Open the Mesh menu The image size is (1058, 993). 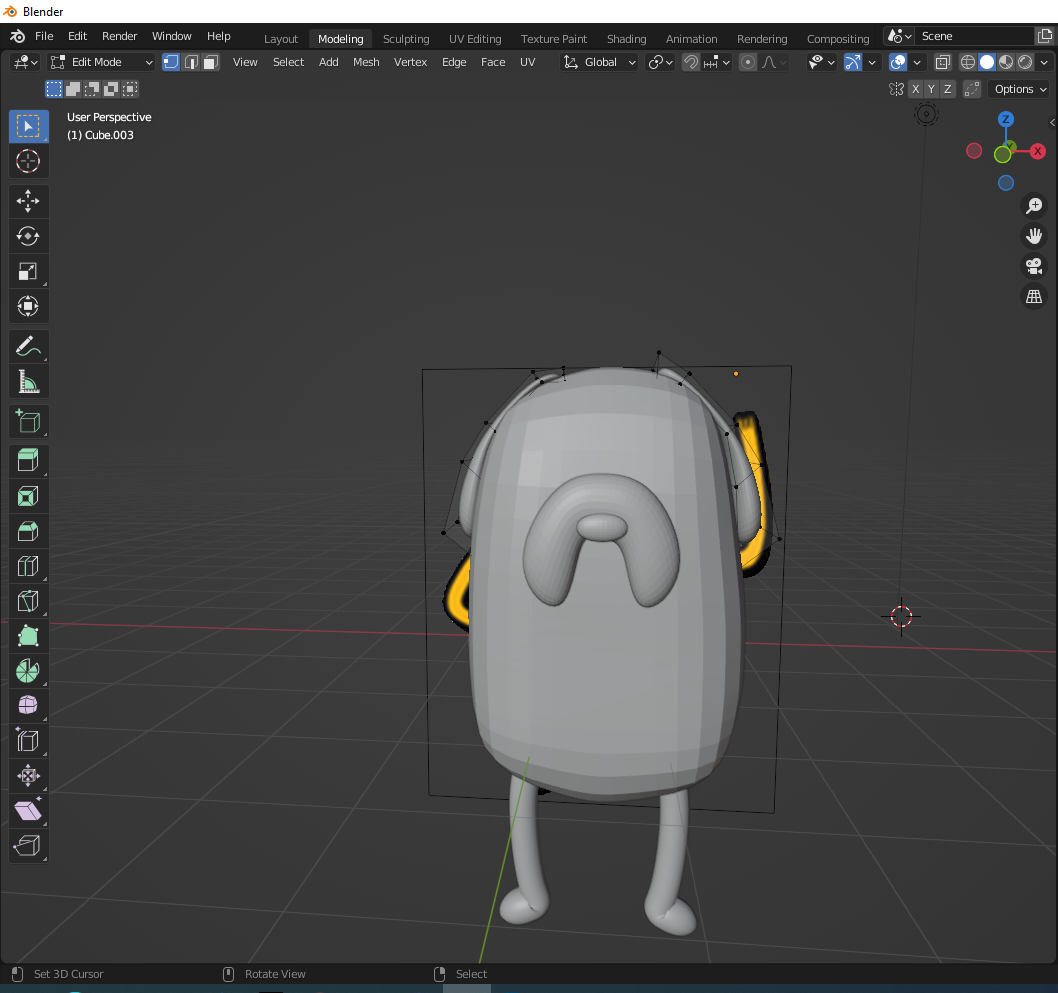(x=366, y=62)
